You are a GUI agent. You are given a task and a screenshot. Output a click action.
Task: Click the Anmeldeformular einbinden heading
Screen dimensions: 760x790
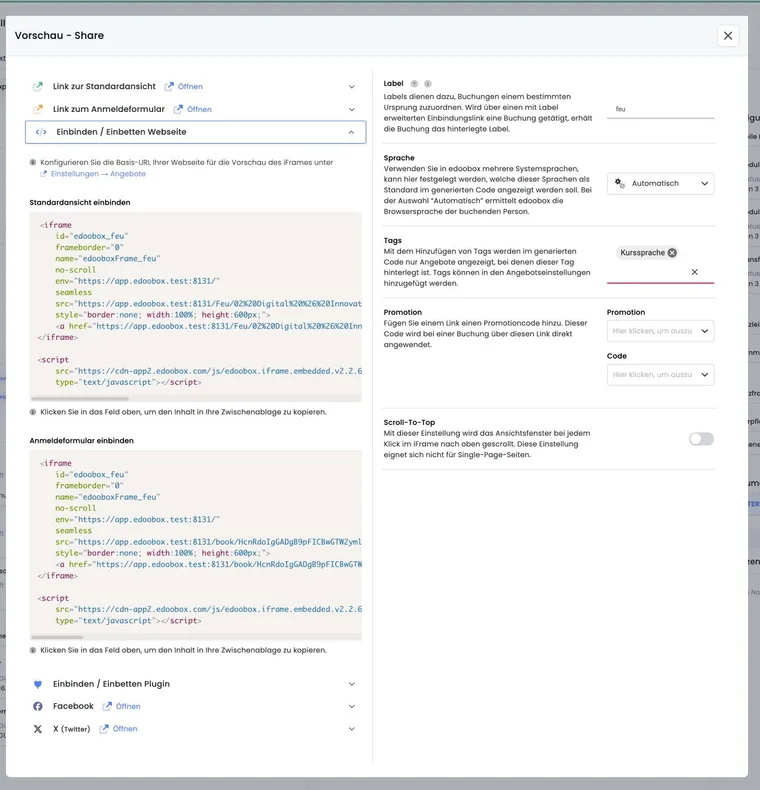click(x=82, y=441)
